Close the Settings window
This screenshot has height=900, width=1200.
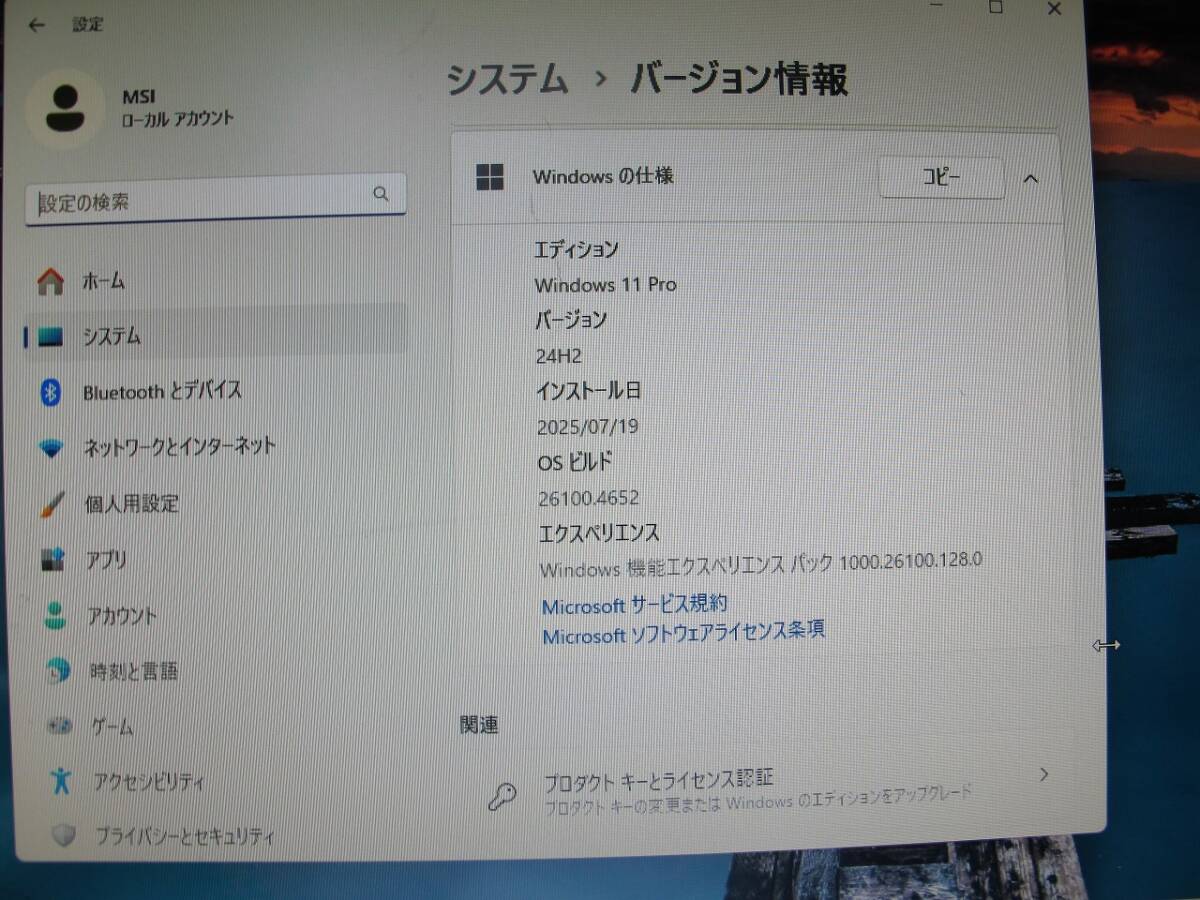point(1054,9)
